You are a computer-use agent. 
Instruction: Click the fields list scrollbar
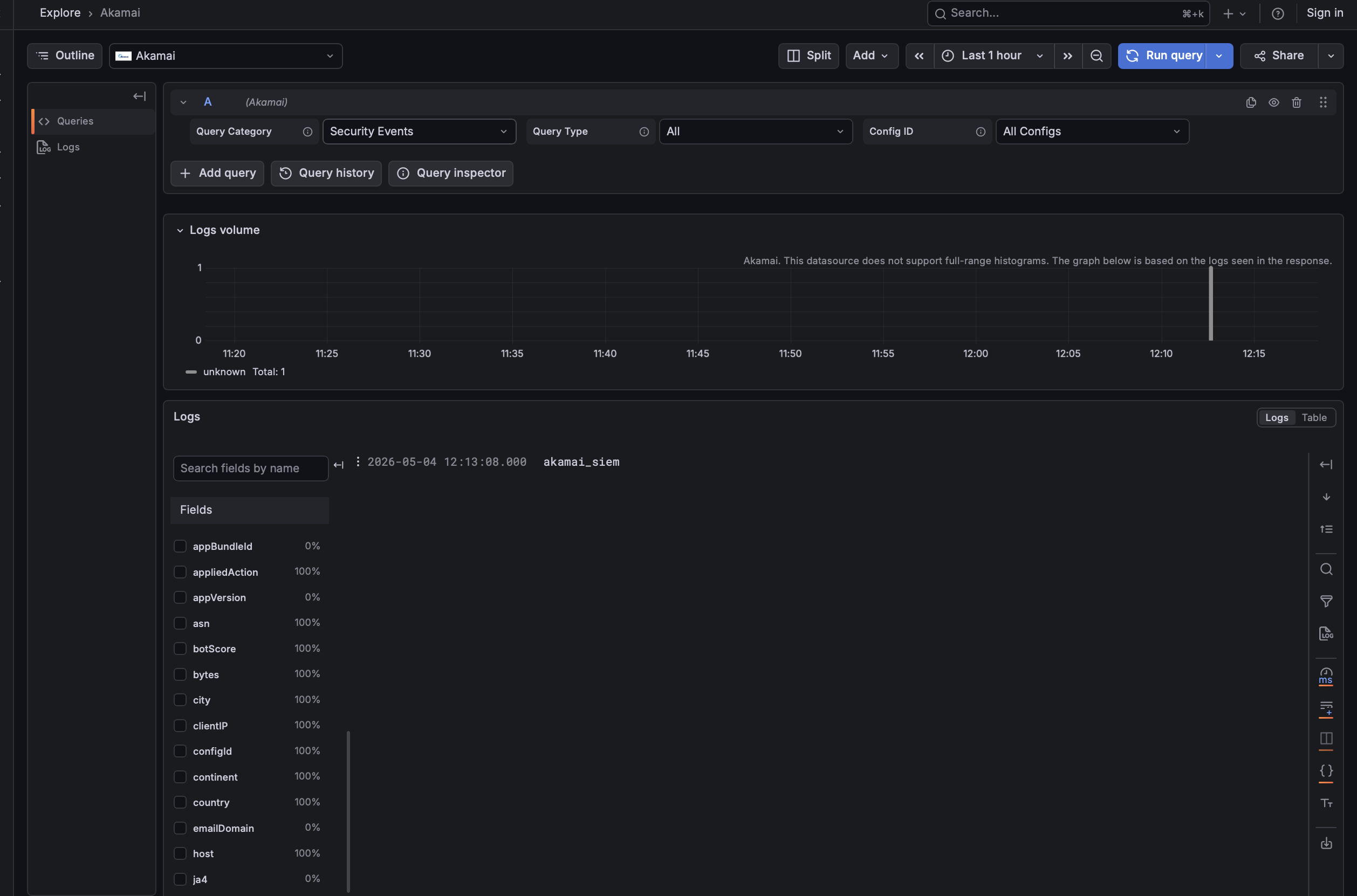point(348,811)
